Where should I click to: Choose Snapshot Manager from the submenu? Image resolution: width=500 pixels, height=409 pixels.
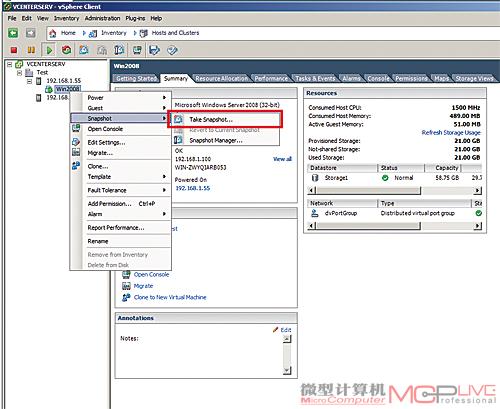click(x=225, y=140)
